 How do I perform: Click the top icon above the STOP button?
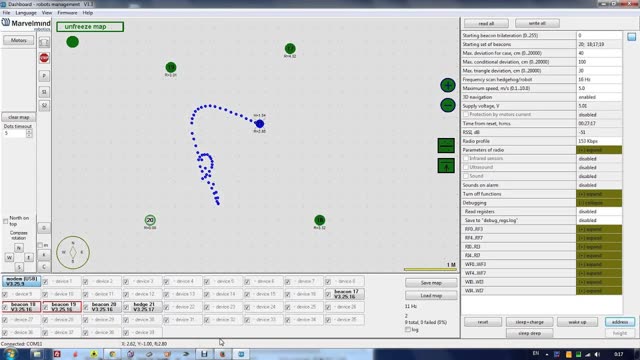tap(44, 42)
